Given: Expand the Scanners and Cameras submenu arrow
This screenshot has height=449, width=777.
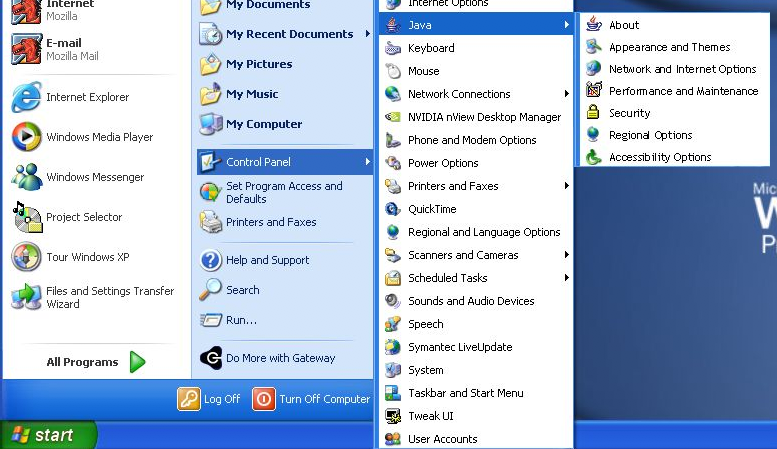Looking at the screenshot, I should (566, 255).
